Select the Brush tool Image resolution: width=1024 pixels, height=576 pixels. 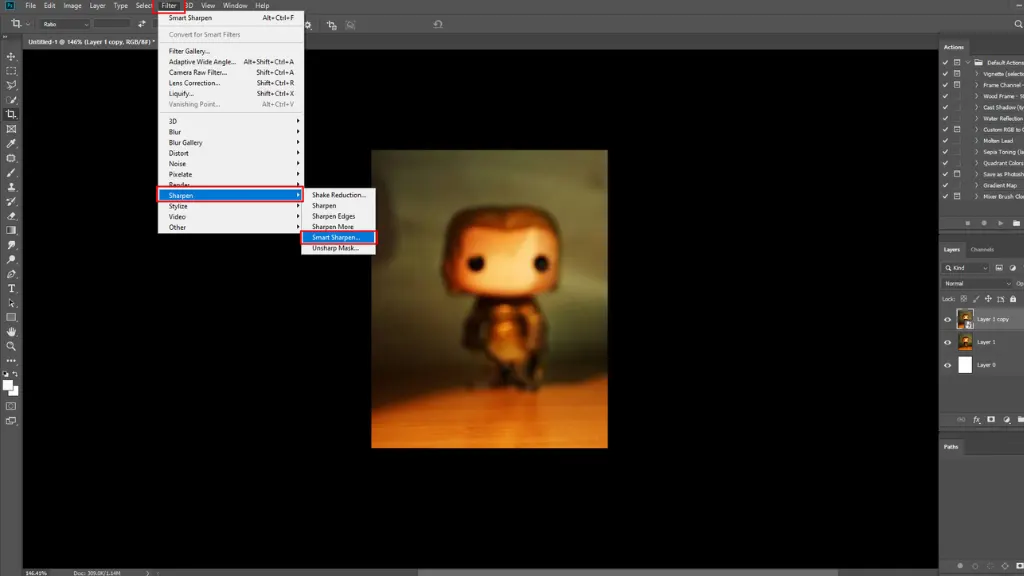point(11,173)
